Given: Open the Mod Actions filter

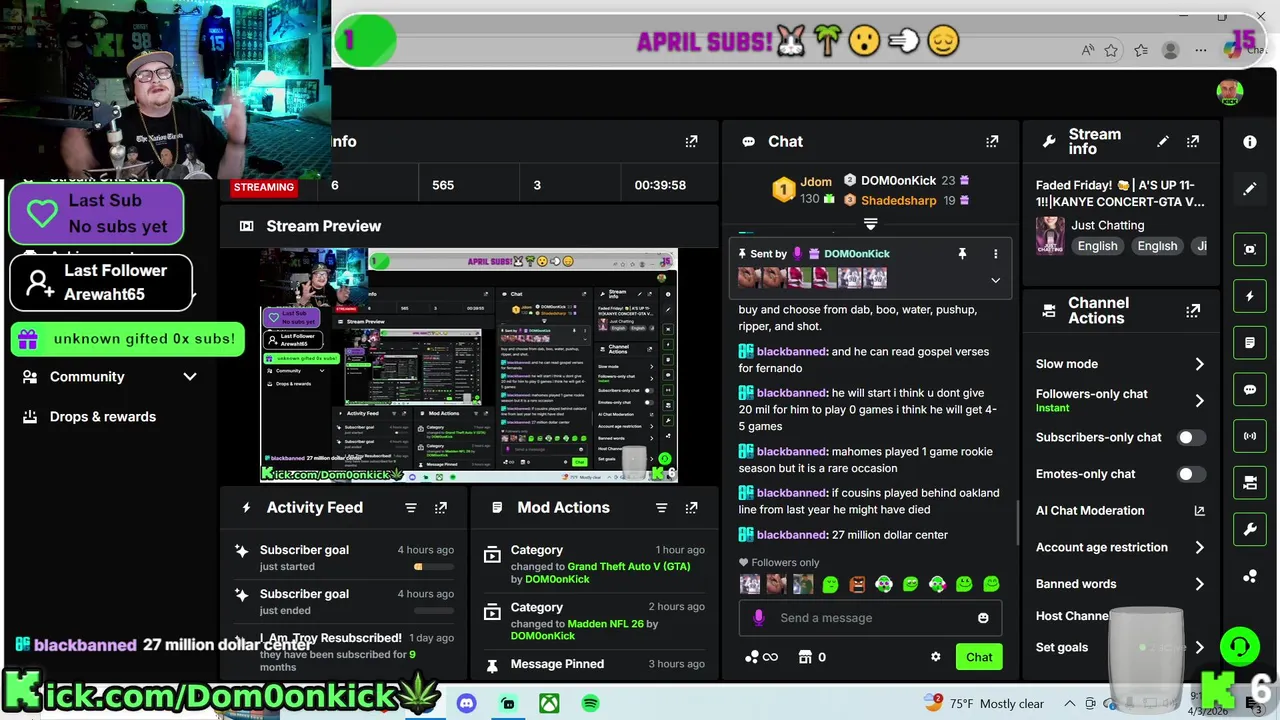Looking at the screenshot, I should pos(661,508).
